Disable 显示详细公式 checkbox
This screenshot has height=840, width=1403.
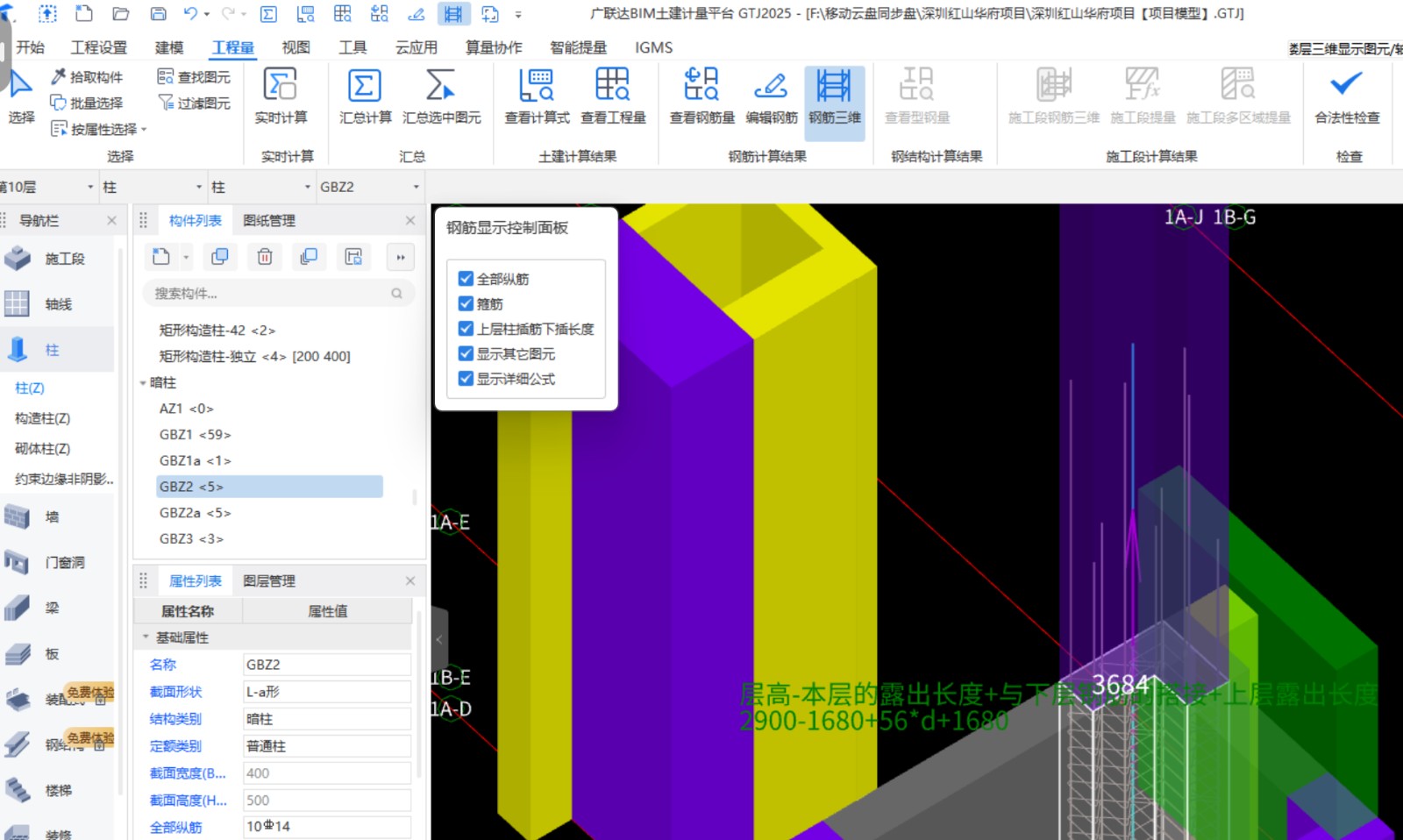tap(466, 379)
